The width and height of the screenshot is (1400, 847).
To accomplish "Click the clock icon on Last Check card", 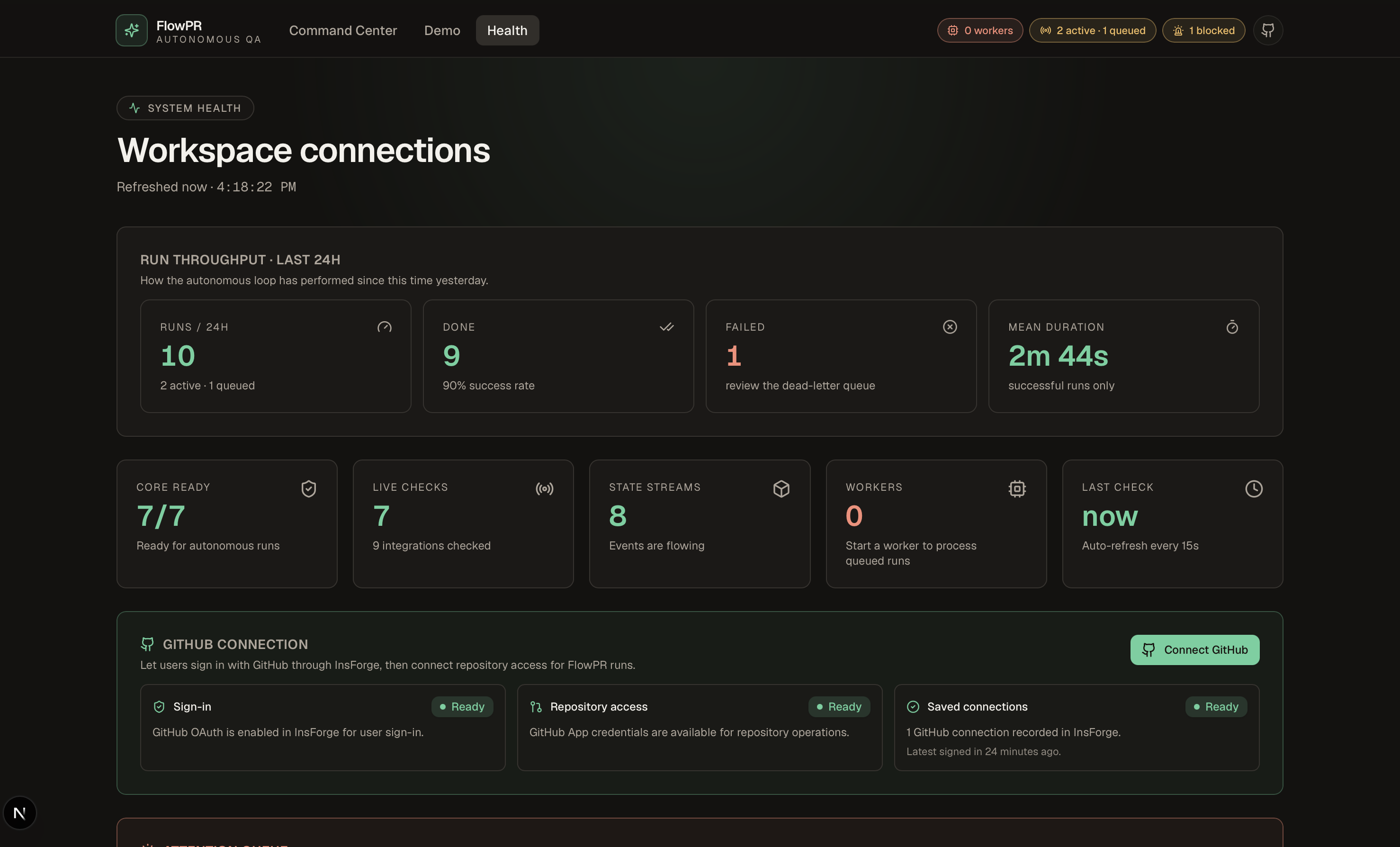I will click(1253, 489).
